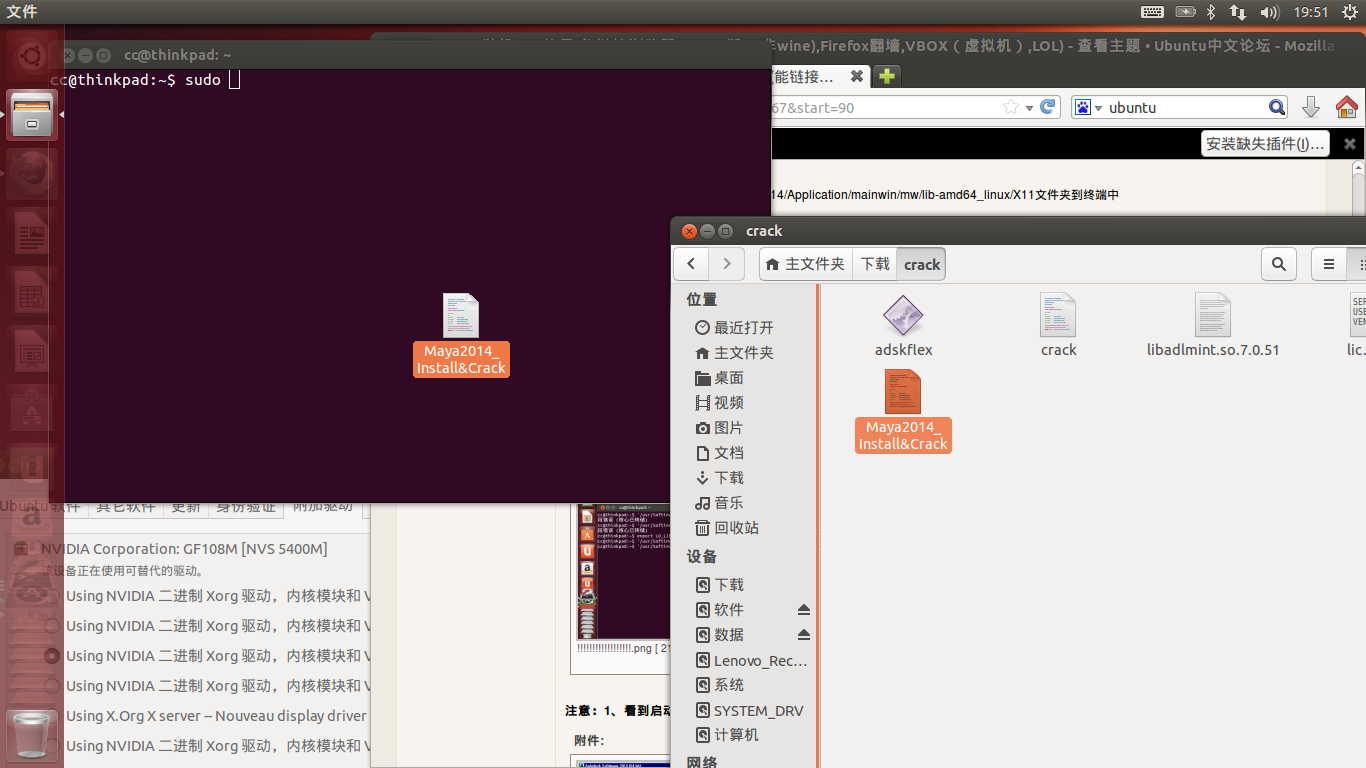Eject the 软件 device
The height and width of the screenshot is (768, 1366).
coord(804,609)
